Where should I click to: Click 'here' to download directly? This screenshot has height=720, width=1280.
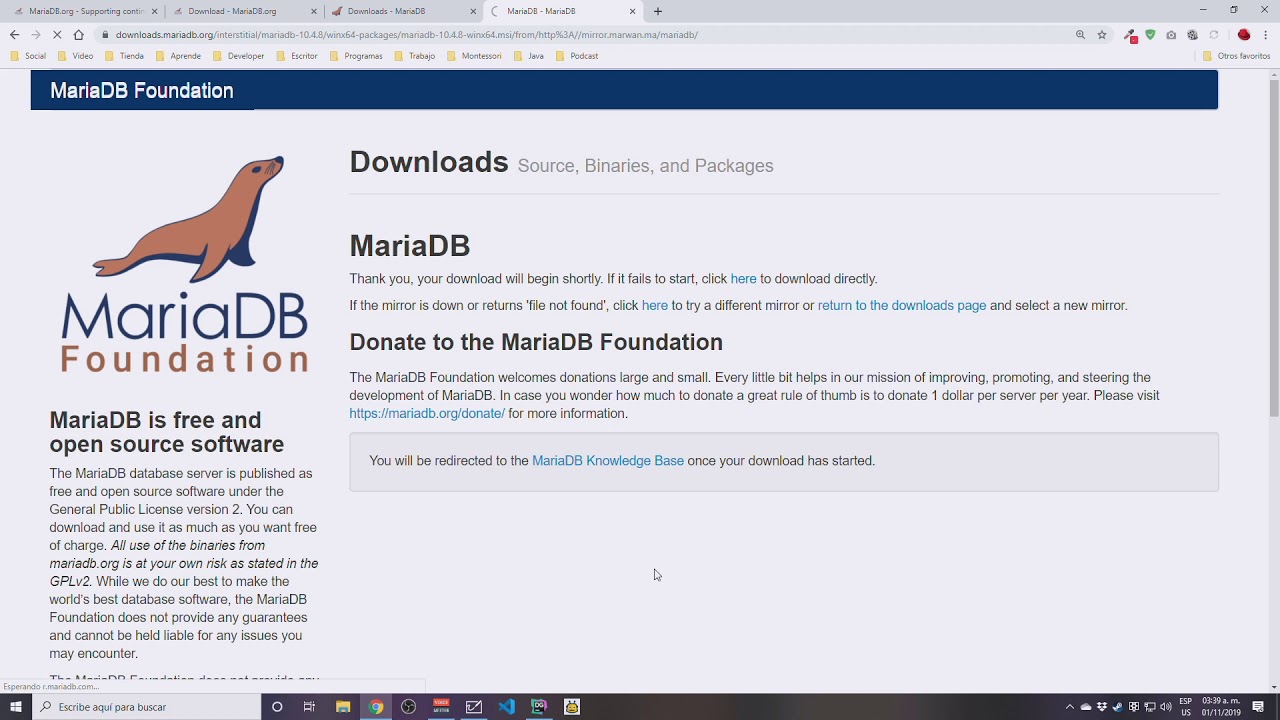tap(743, 279)
